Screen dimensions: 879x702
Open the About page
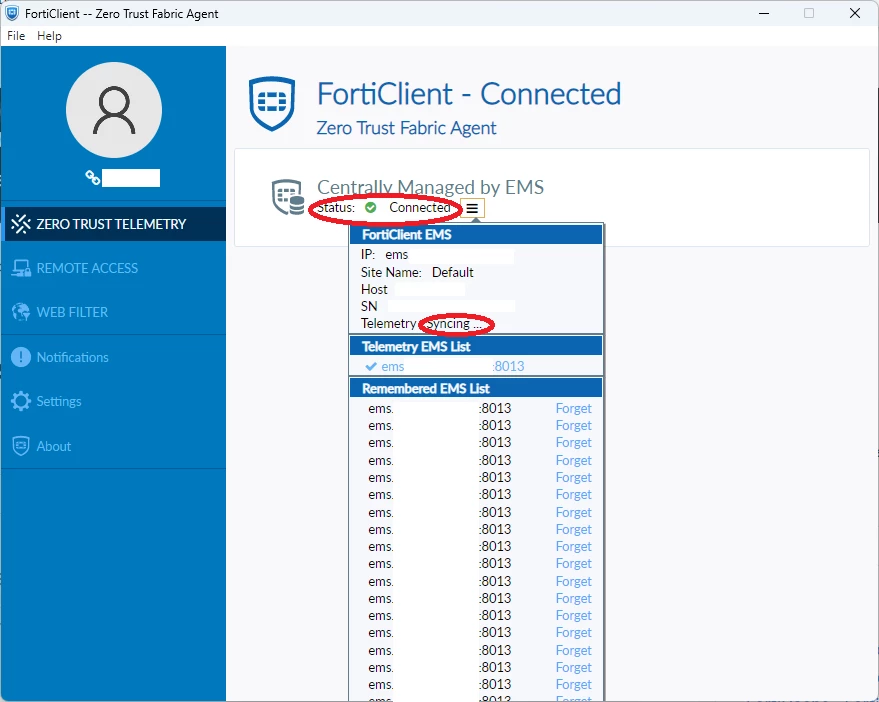click(x=114, y=446)
